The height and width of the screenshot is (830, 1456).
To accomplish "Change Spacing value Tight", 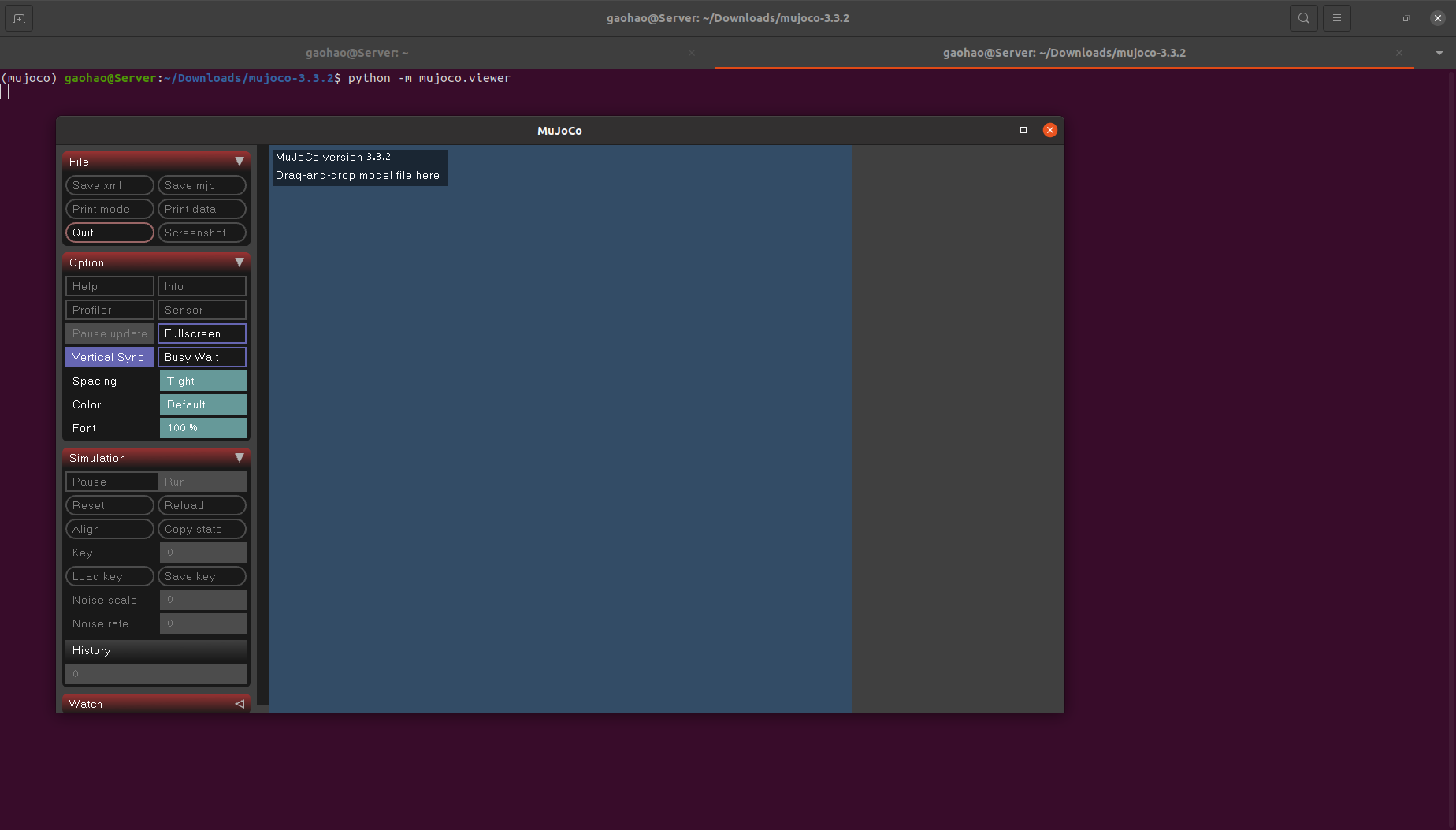I will 203,381.
